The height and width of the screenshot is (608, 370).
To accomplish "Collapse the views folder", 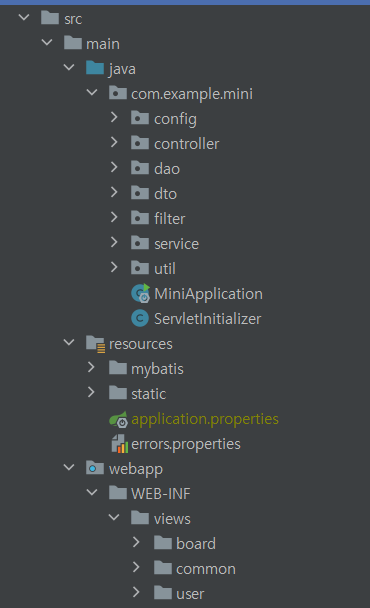I will tap(114, 517).
